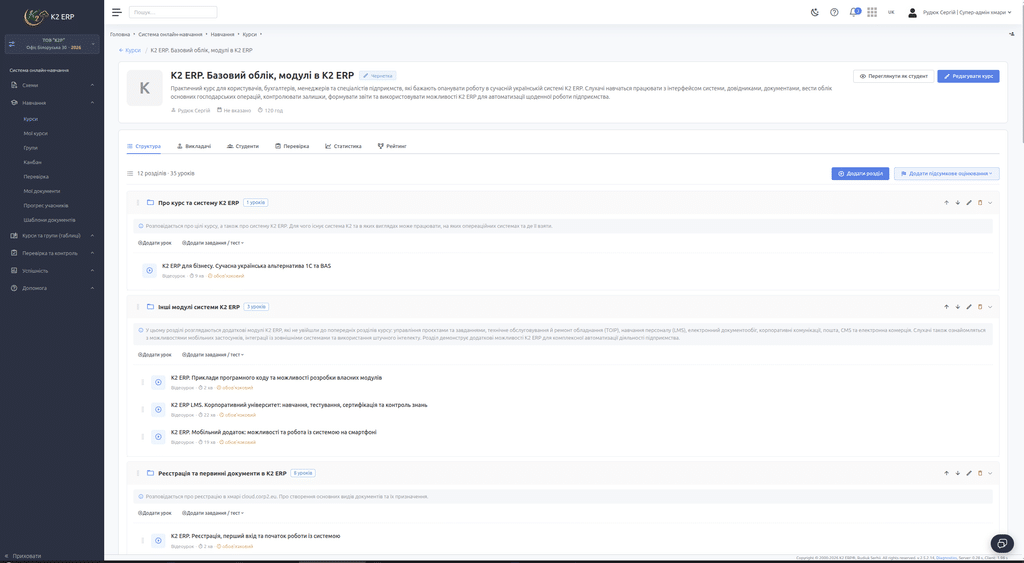Image resolution: width=1024 pixels, height=563 pixels.
Task: Toggle dark mode moon icon
Action: pyautogui.click(x=814, y=12)
